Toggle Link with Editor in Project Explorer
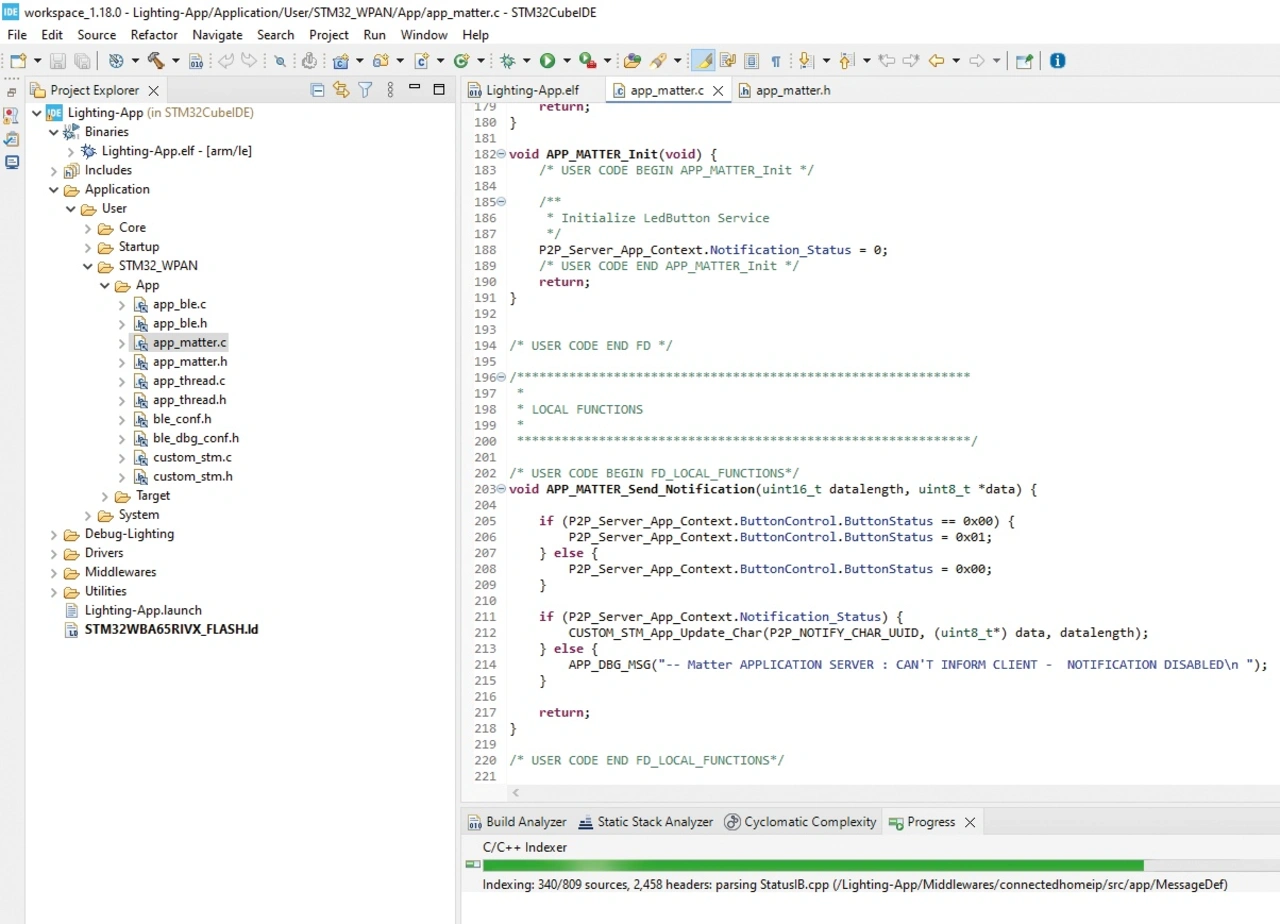The height and width of the screenshot is (924, 1280). click(x=342, y=90)
